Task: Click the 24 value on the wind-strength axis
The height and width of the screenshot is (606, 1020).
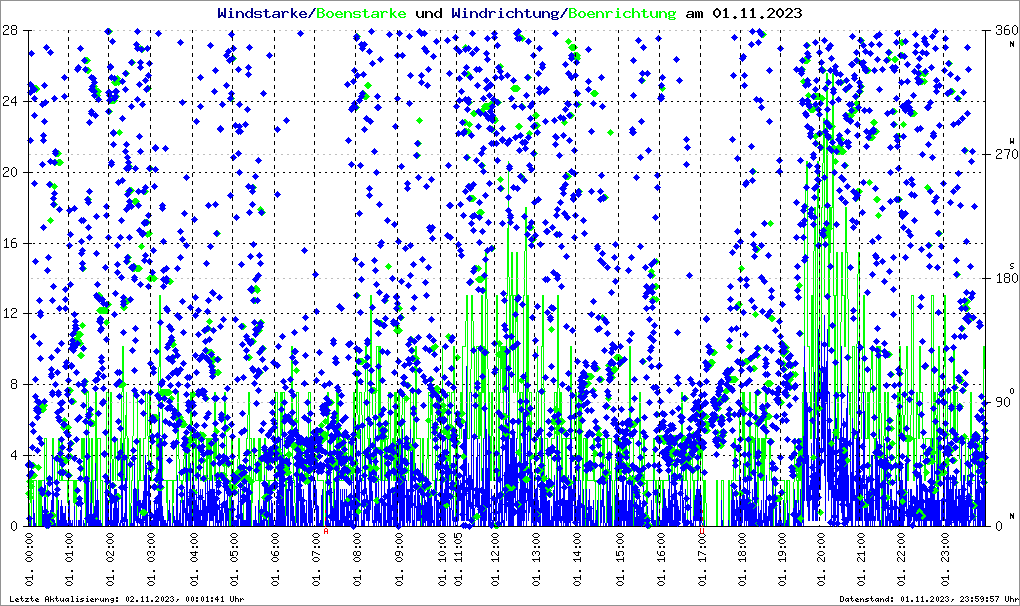Action: (9, 101)
